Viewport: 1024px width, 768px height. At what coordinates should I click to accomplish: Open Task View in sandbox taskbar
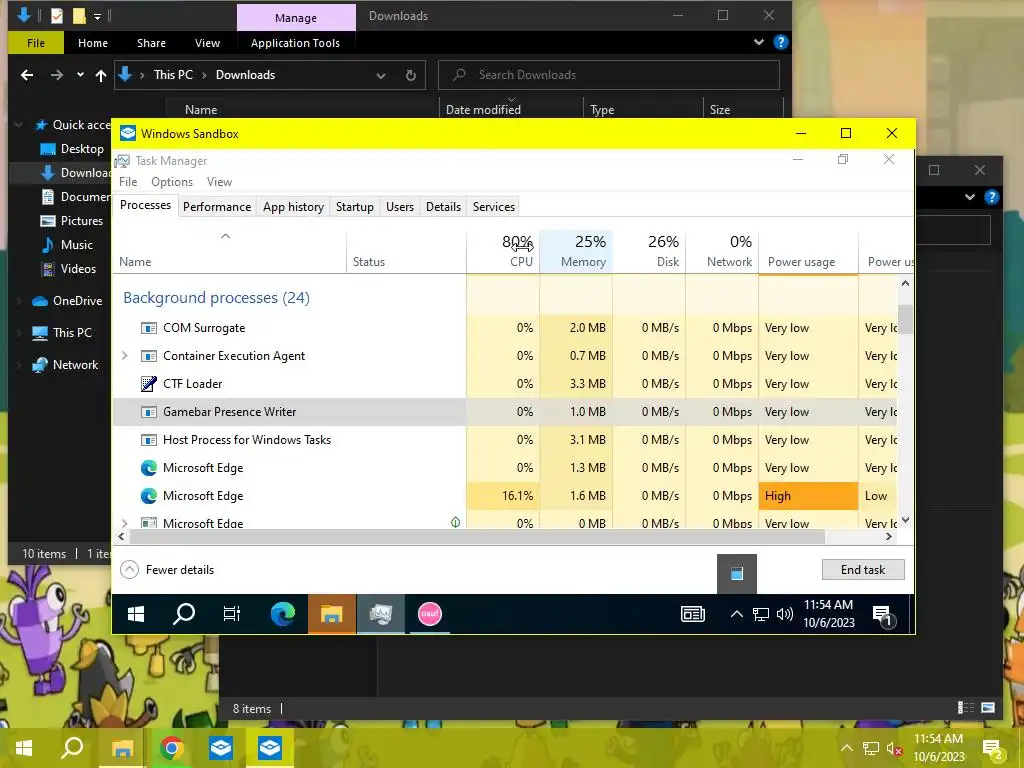(x=232, y=614)
